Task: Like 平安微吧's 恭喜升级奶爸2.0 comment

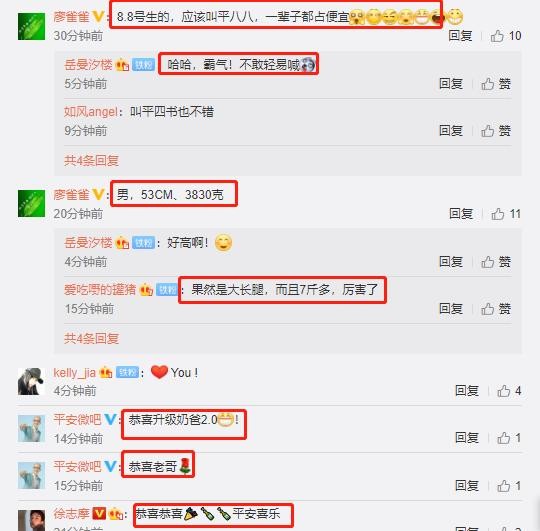Action: click(x=509, y=438)
